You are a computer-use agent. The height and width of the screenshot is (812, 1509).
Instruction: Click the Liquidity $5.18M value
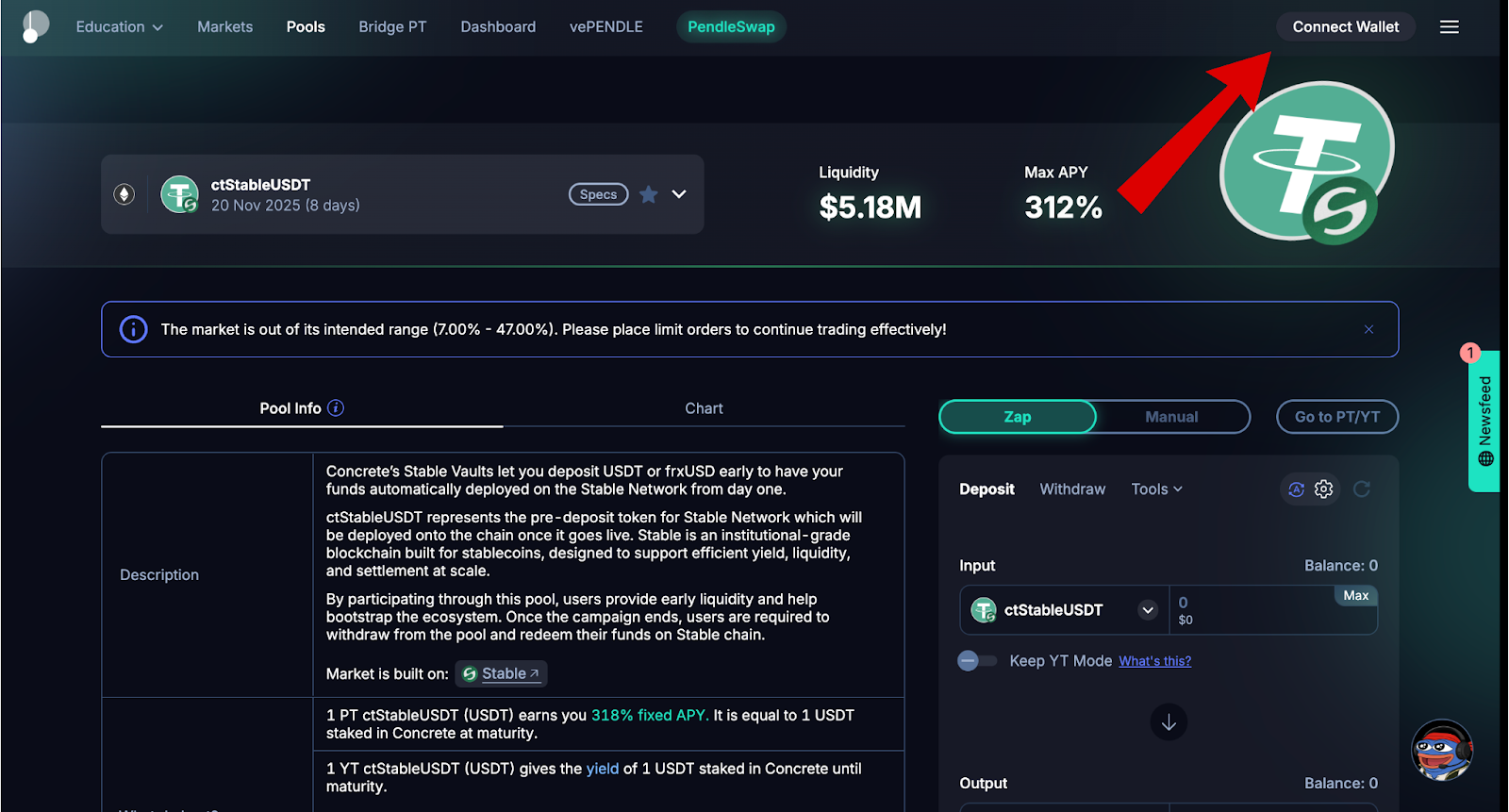tap(870, 207)
